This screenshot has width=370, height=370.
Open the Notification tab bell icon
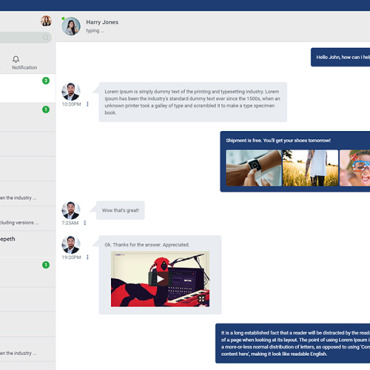pyautogui.click(x=16, y=59)
